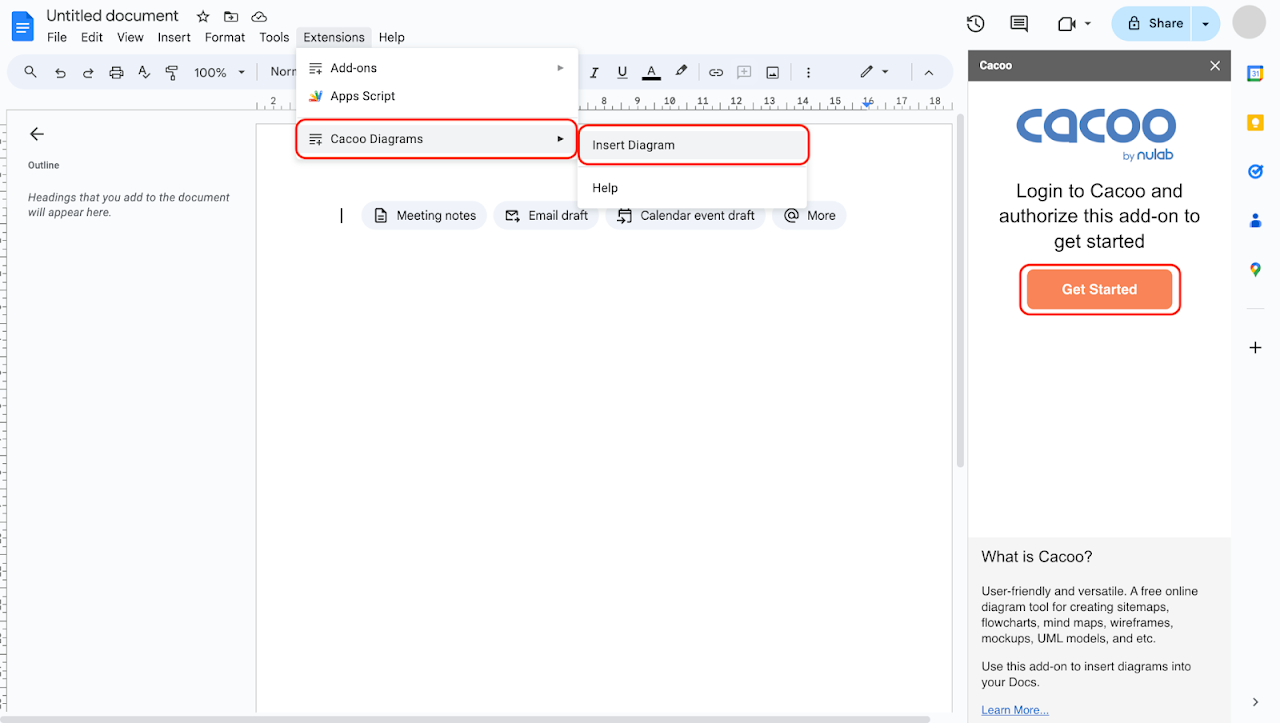The width and height of the screenshot is (1280, 723).
Task: Open the move to folder icon
Action: click(231, 17)
